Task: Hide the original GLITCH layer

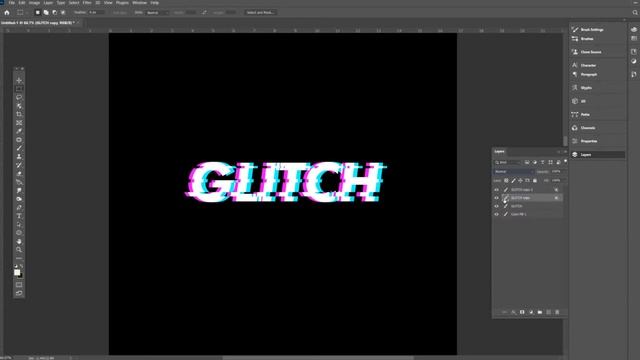Action: point(496,206)
